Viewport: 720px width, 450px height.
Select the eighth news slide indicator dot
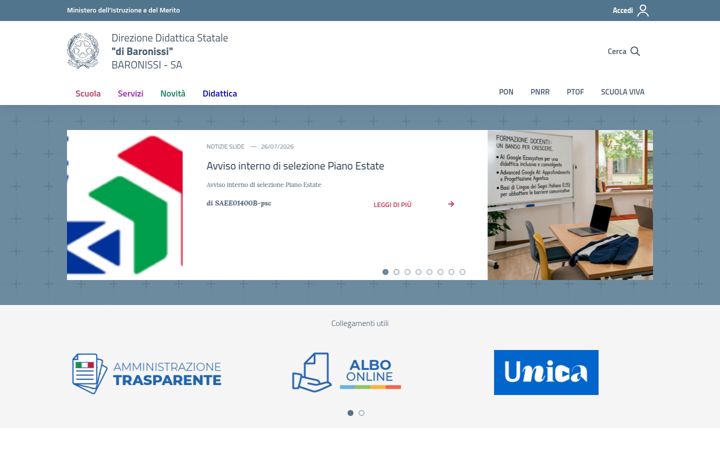click(x=462, y=272)
